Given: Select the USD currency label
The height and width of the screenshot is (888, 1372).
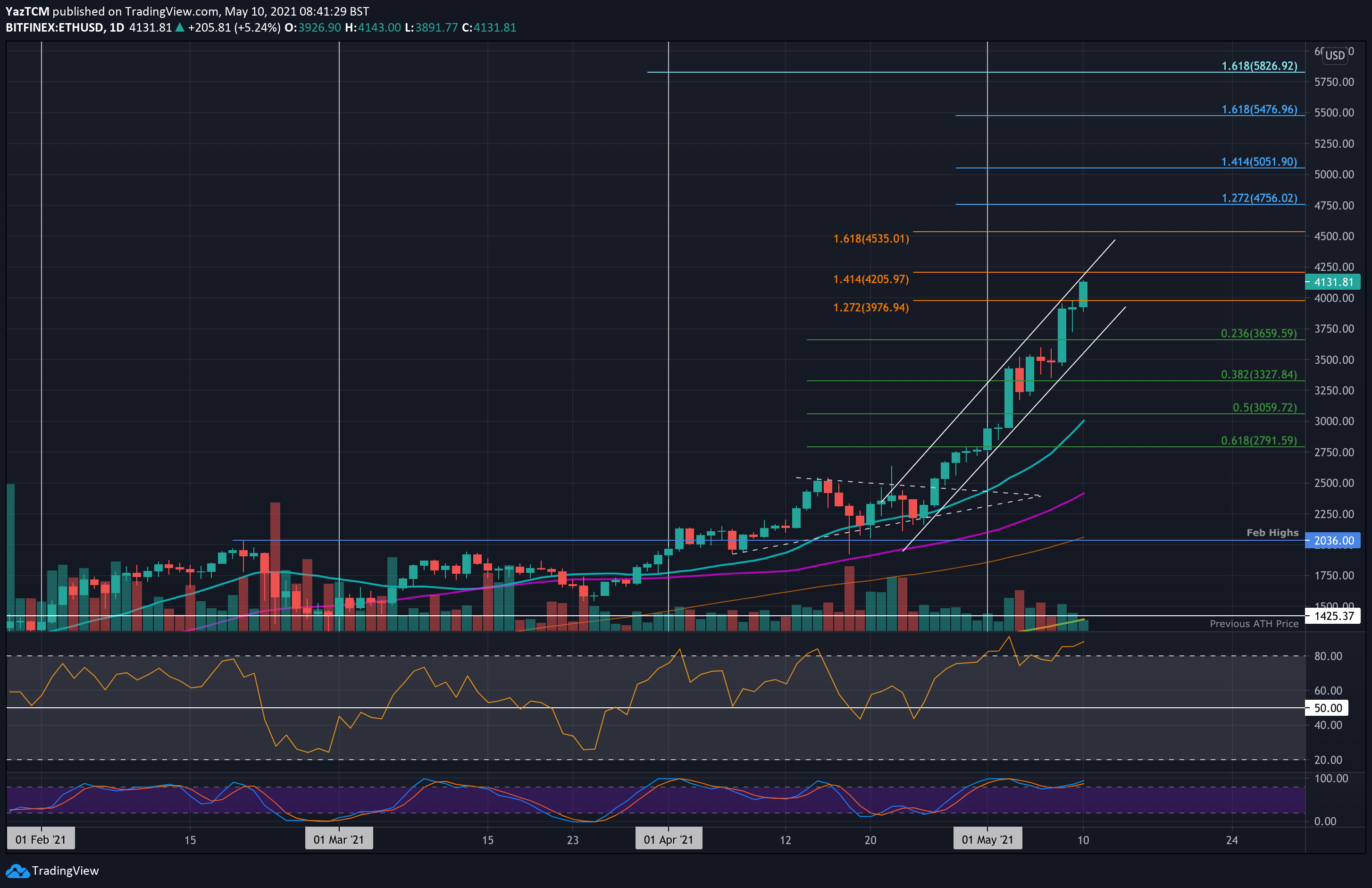Looking at the screenshot, I should (x=1335, y=55).
